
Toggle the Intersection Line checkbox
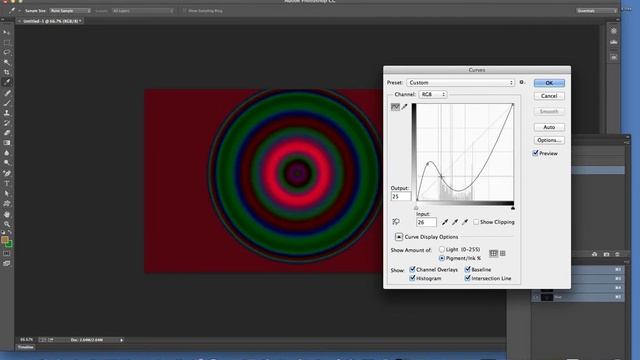(x=468, y=278)
